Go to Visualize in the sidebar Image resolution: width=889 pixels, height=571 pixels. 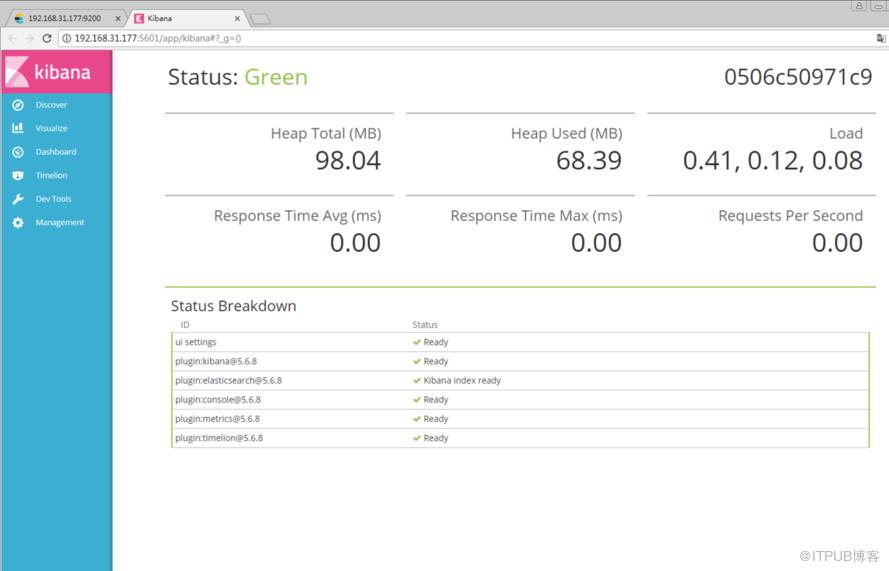coord(52,128)
